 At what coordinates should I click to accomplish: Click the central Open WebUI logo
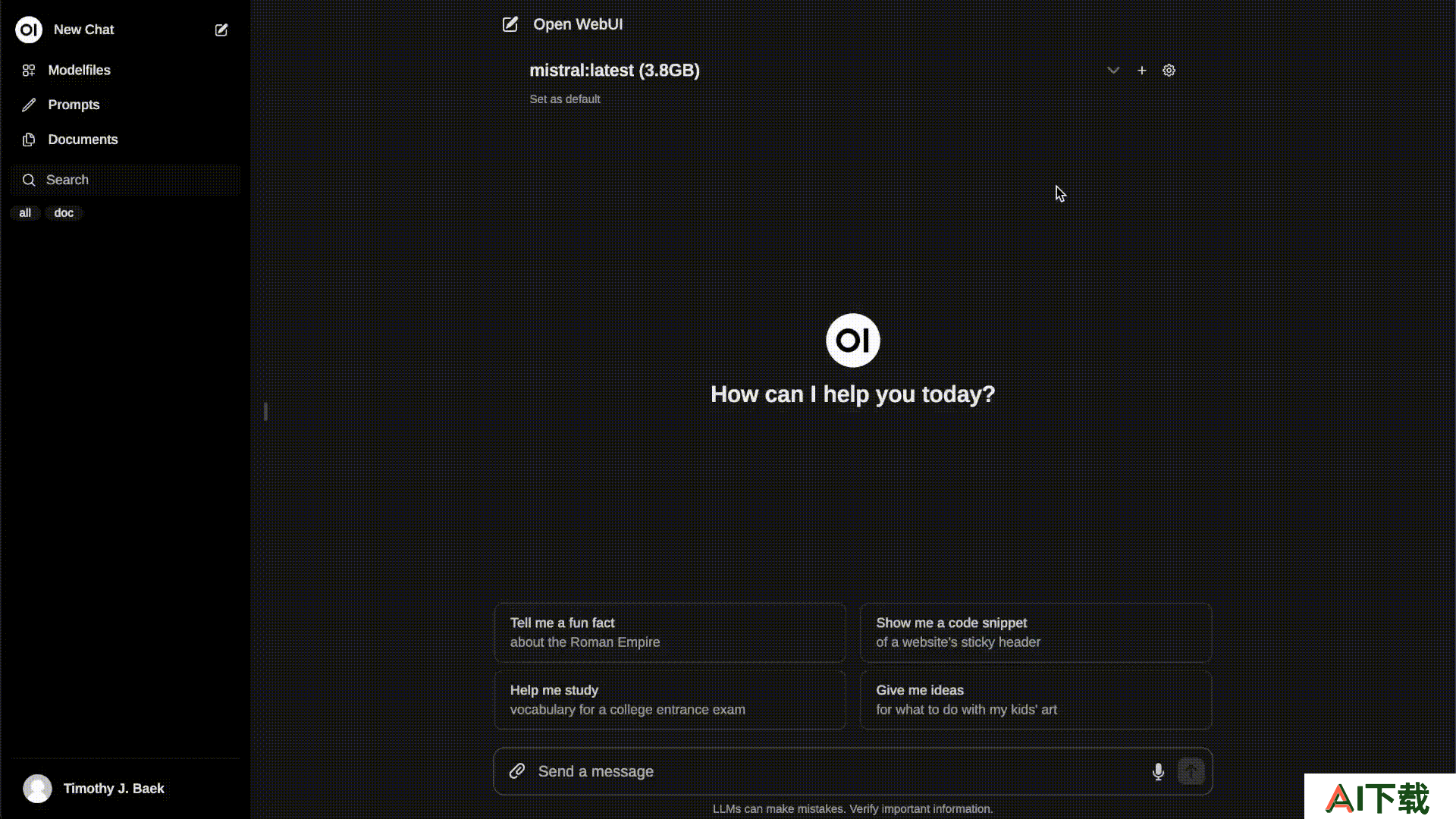tap(853, 340)
